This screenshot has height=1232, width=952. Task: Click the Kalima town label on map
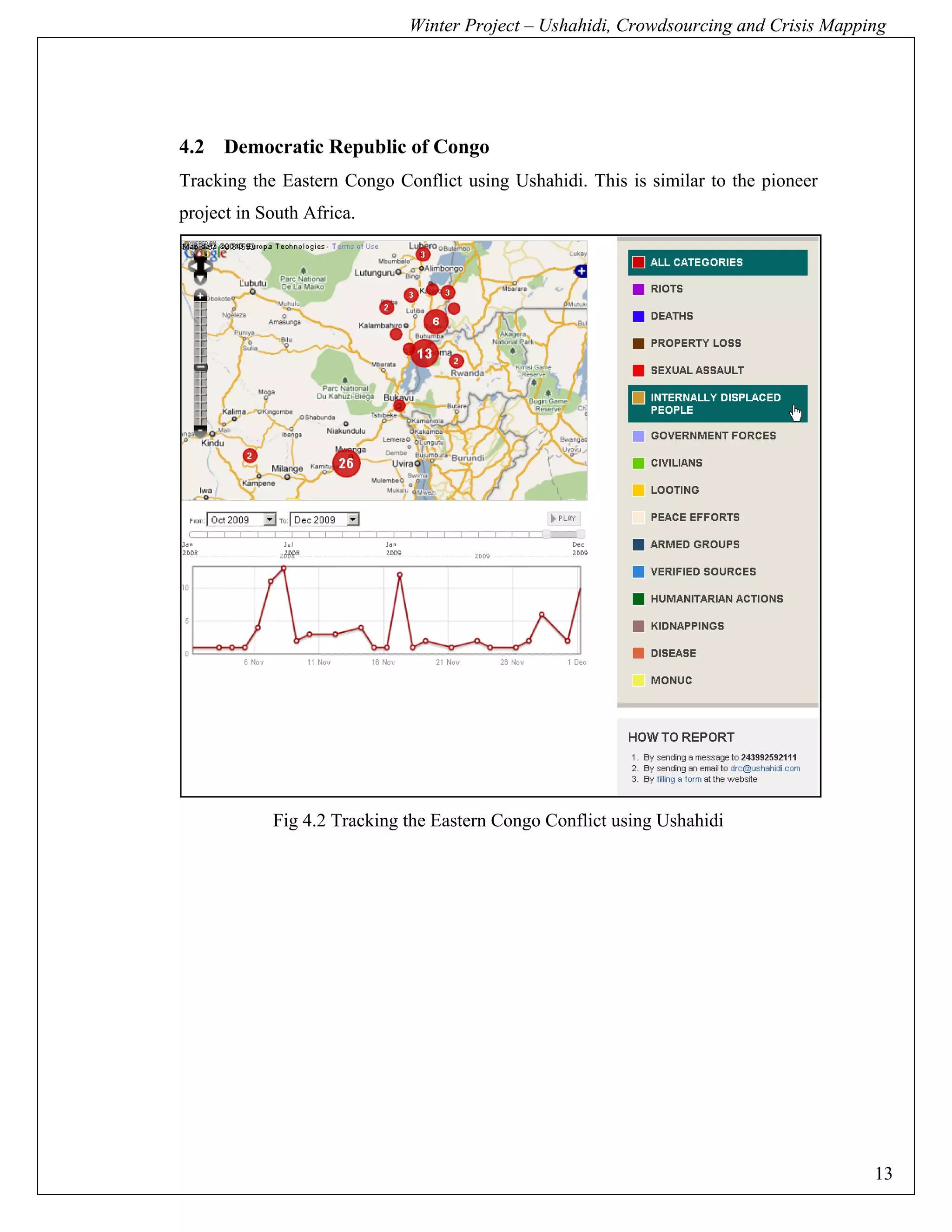point(233,412)
